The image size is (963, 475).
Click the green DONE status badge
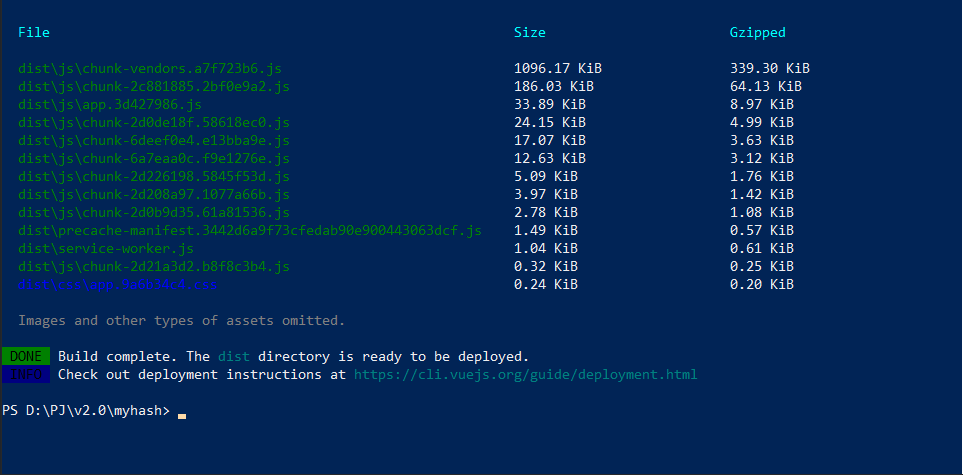tap(26, 357)
